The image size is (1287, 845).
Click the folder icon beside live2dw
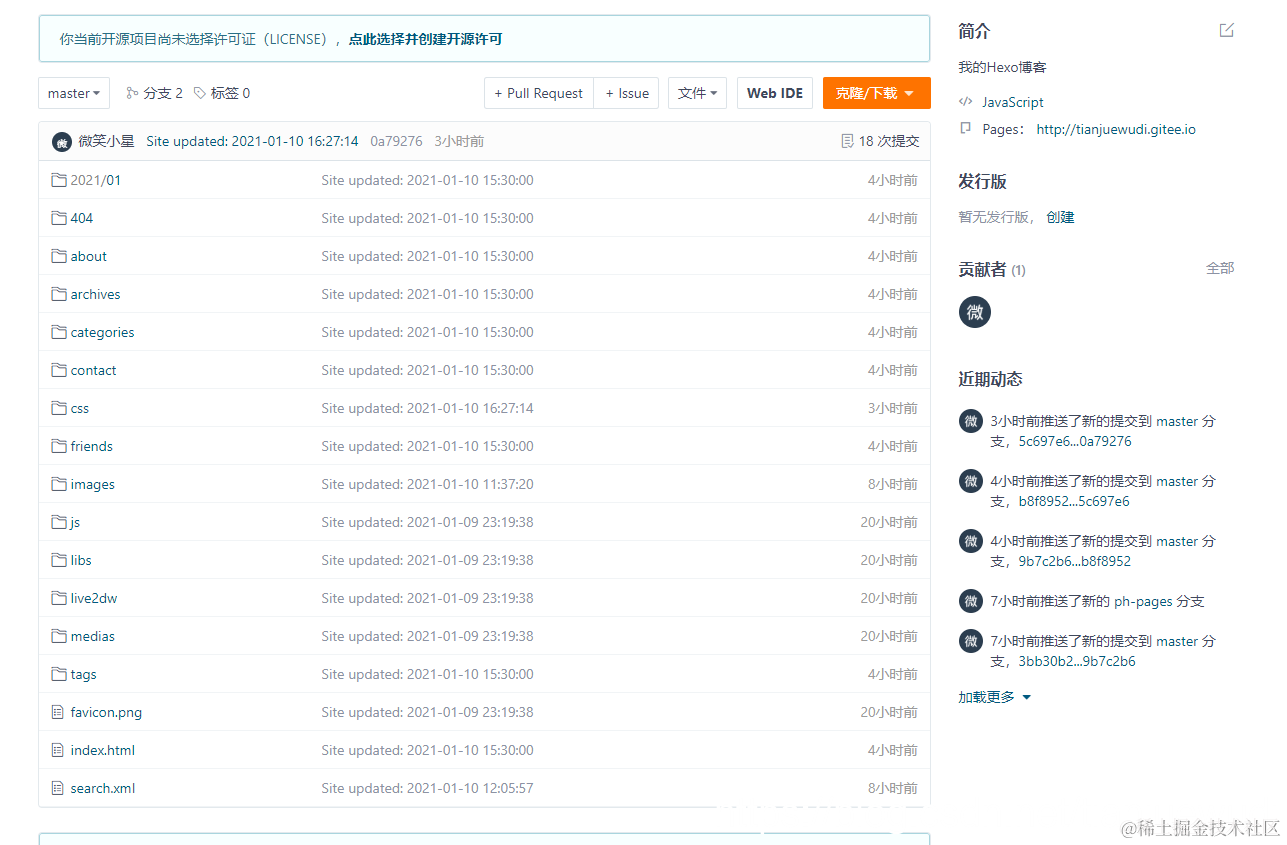pyautogui.click(x=59, y=598)
